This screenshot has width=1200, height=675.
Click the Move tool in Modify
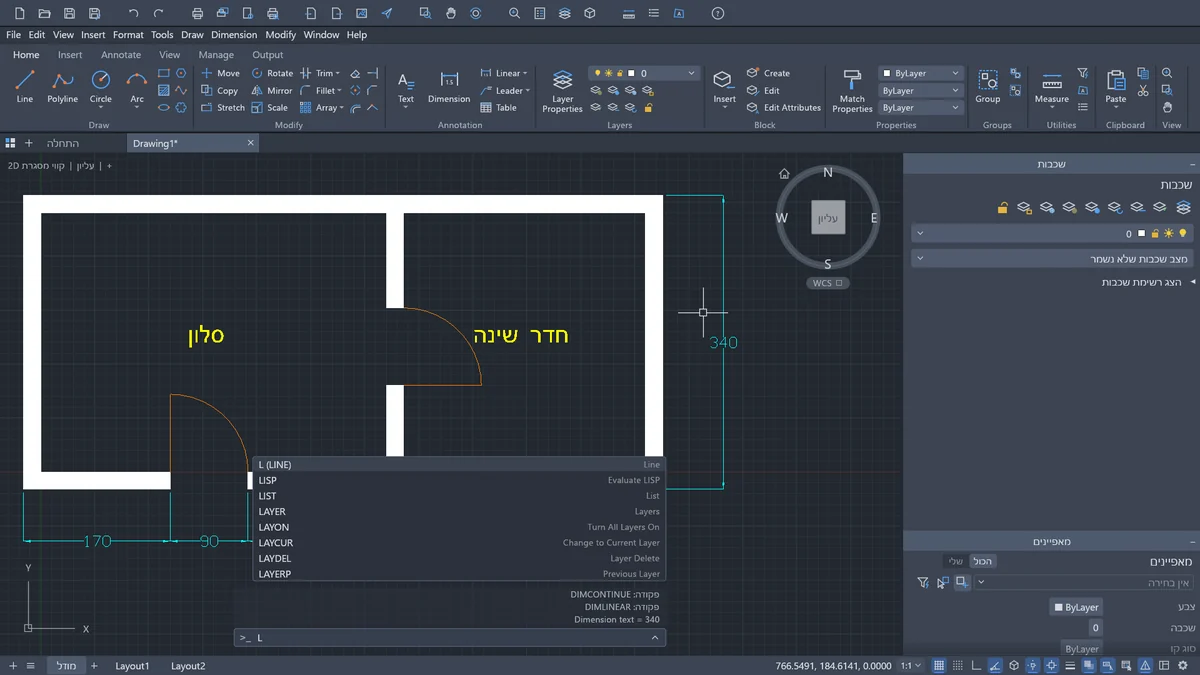(220, 73)
